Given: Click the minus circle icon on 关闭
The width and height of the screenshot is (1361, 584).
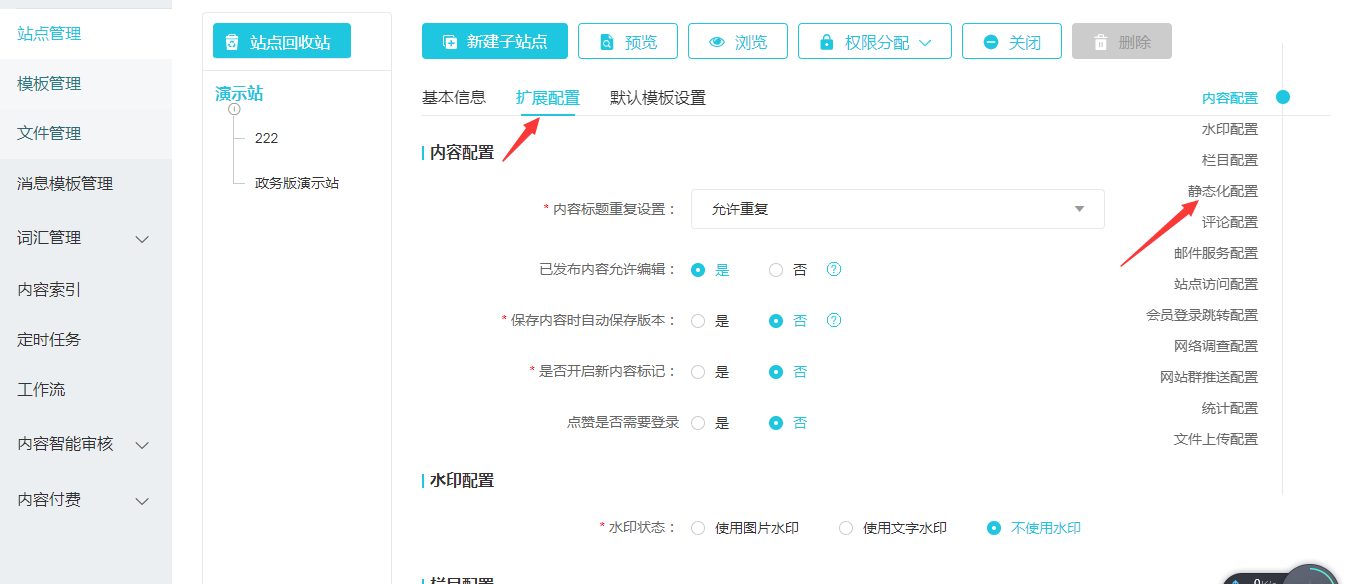Looking at the screenshot, I should click(x=991, y=42).
